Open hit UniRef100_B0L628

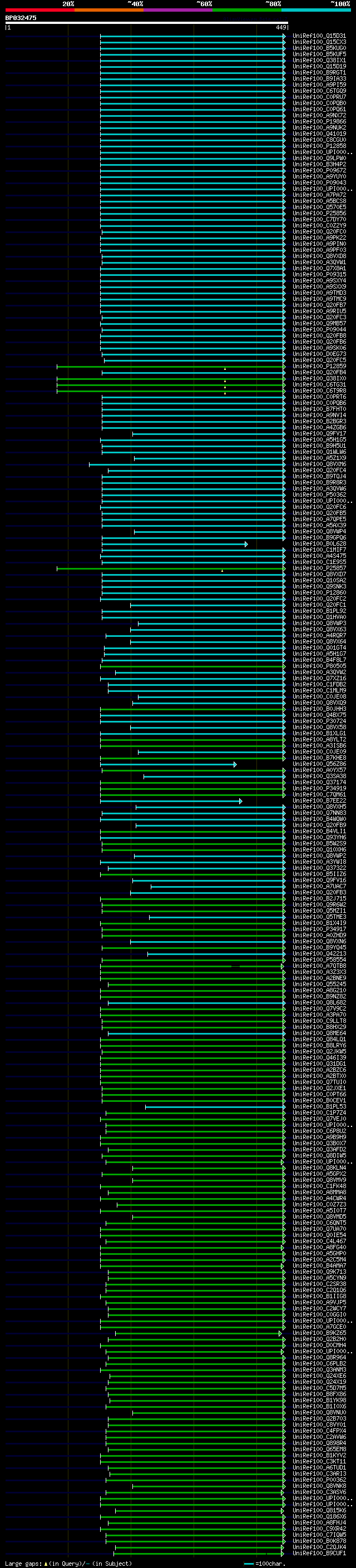pyautogui.click(x=319, y=544)
